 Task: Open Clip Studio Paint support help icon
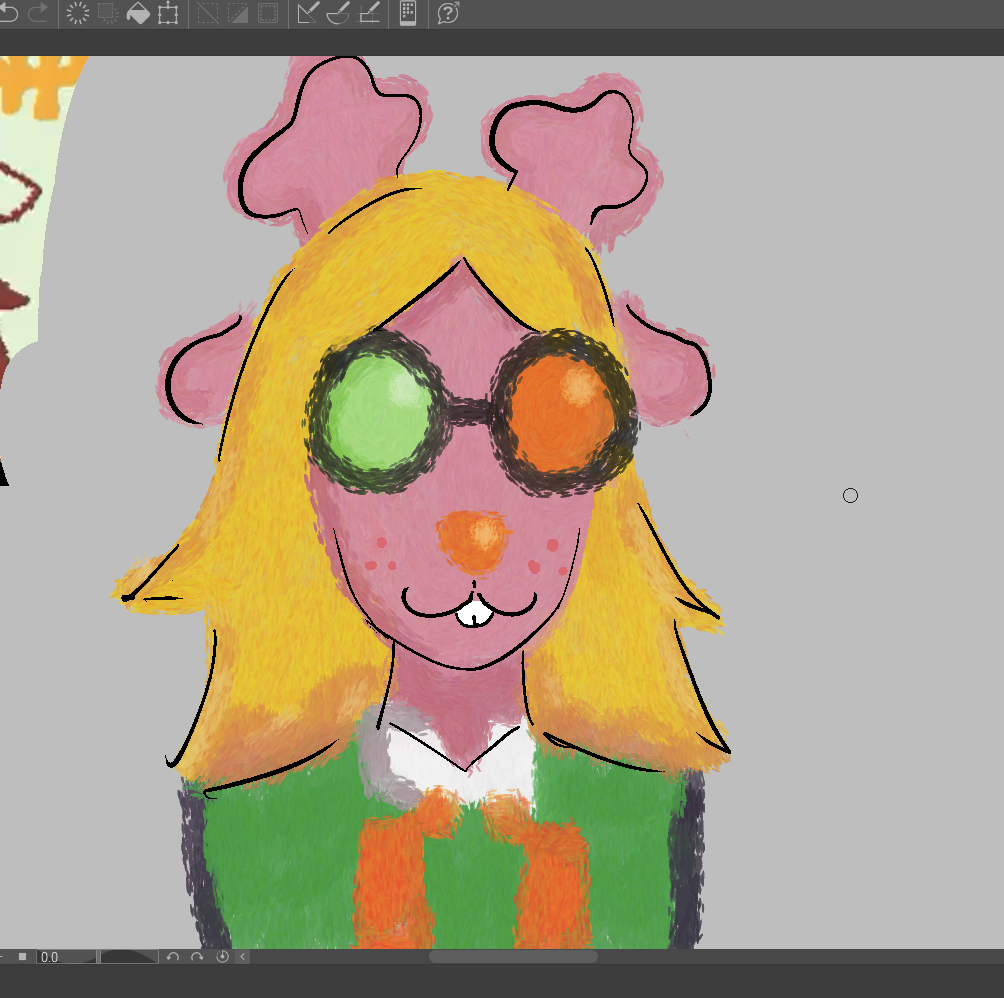click(448, 13)
